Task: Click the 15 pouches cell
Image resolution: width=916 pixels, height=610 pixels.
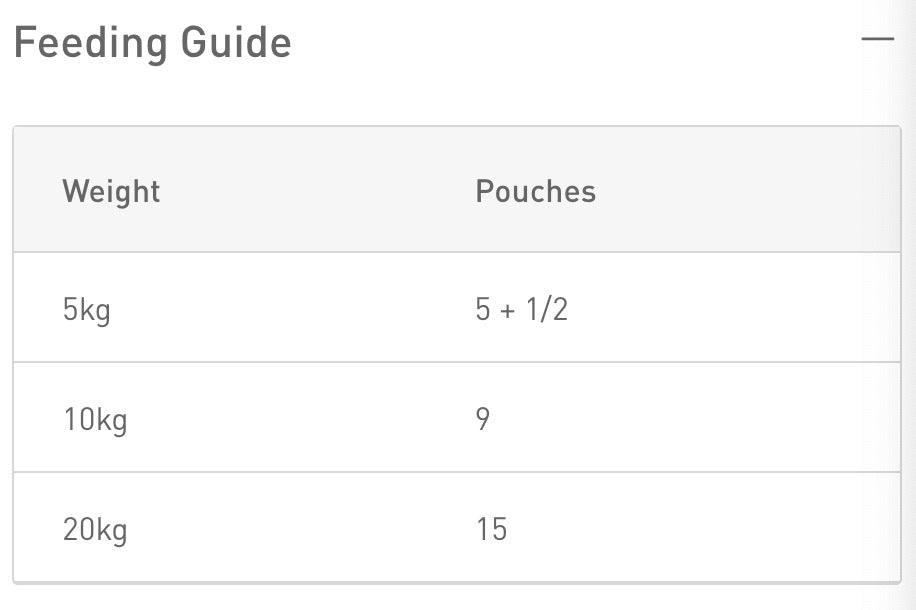Action: coord(491,529)
